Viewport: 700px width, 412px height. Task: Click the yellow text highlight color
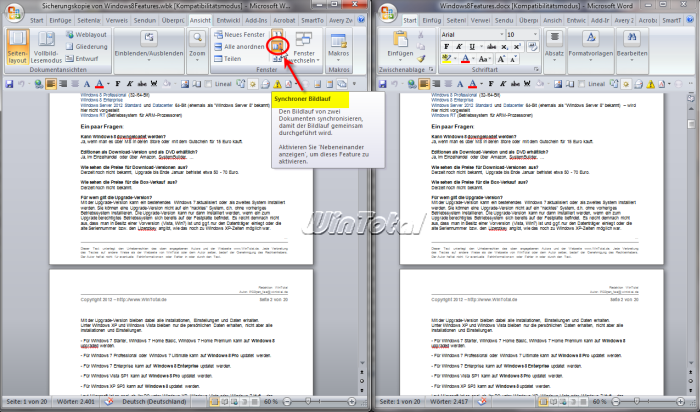pyautogui.click(x=446, y=58)
